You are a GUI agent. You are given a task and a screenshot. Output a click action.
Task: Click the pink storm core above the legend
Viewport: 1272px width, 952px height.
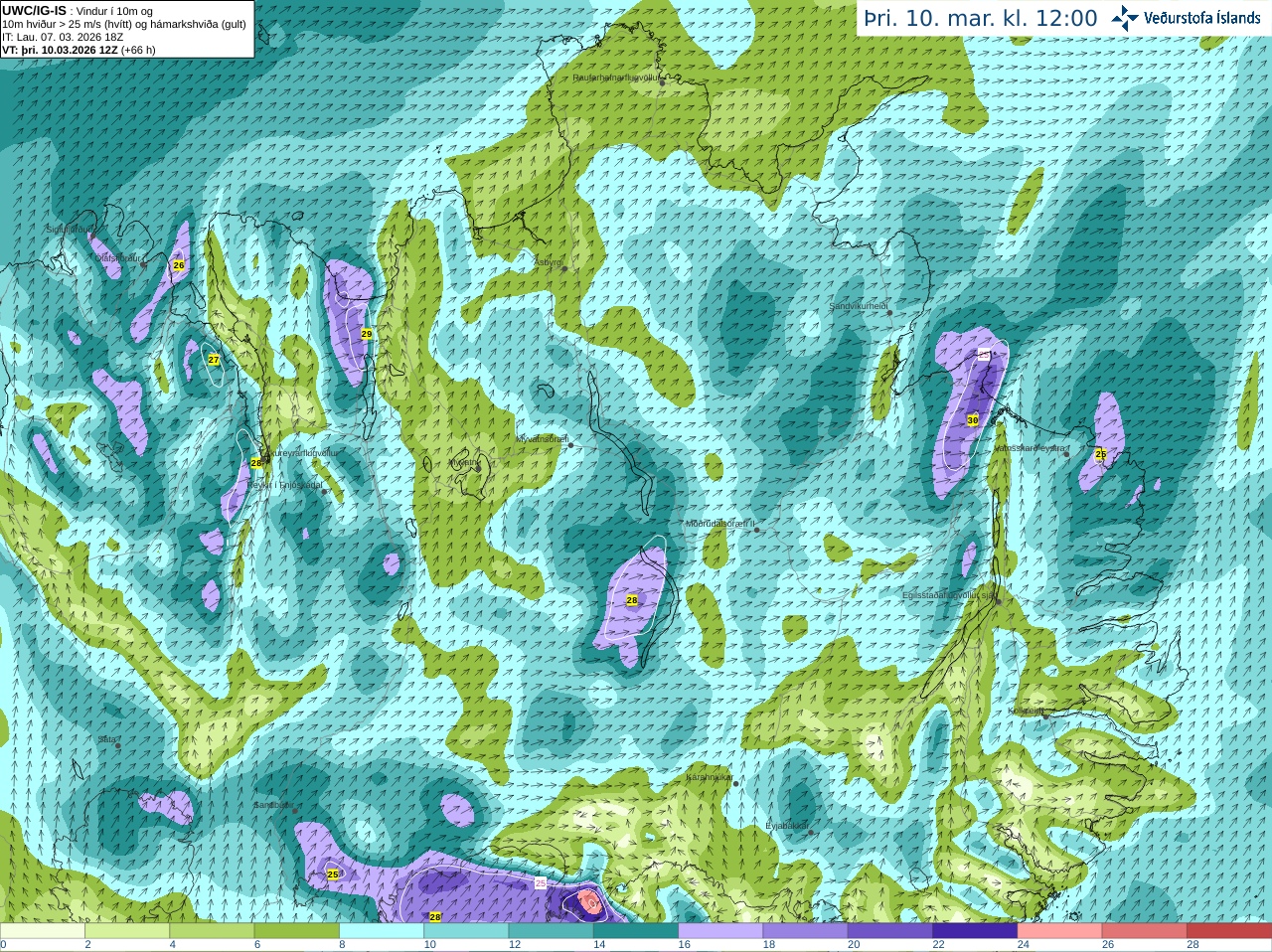pos(589,902)
